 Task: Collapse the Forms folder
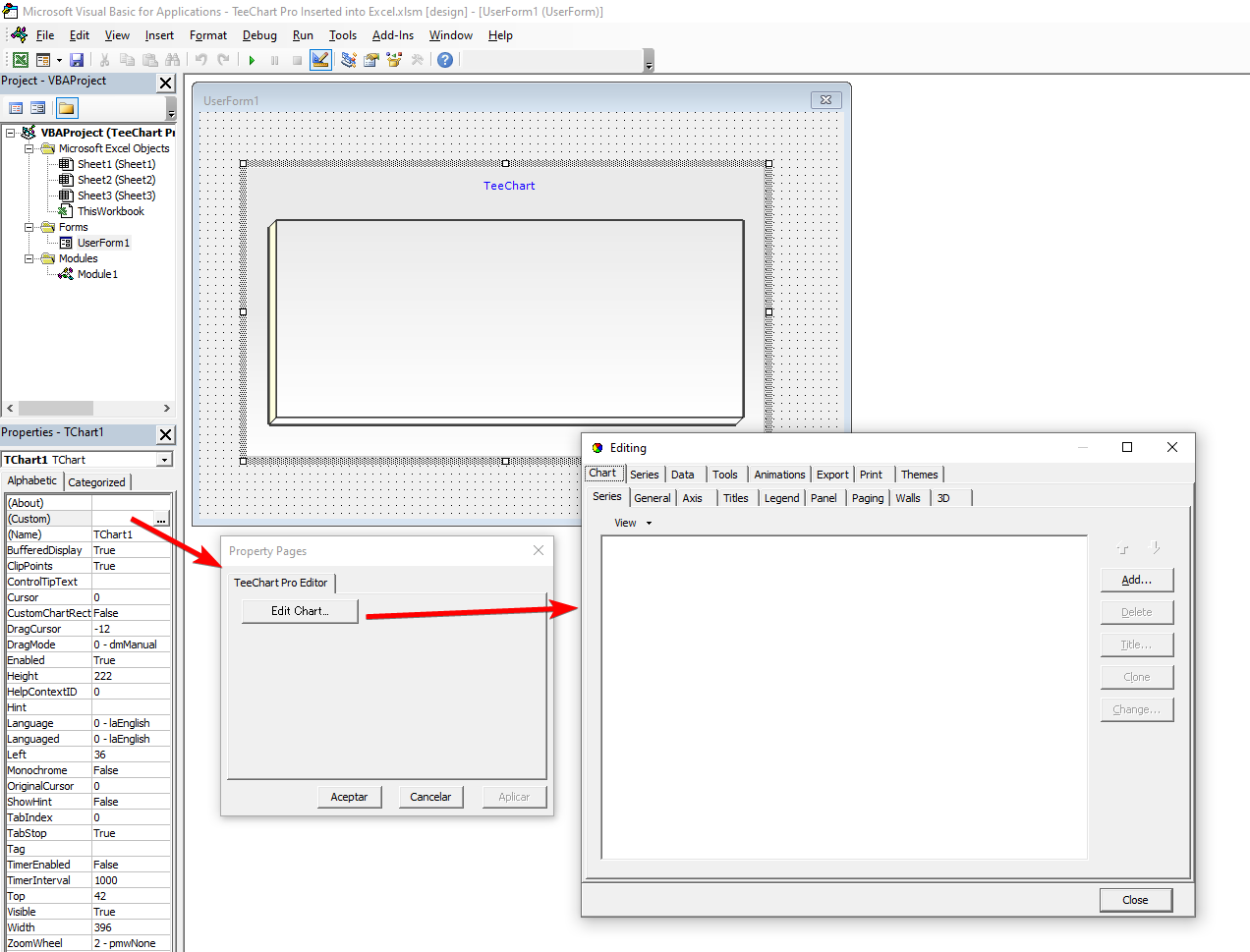29,227
